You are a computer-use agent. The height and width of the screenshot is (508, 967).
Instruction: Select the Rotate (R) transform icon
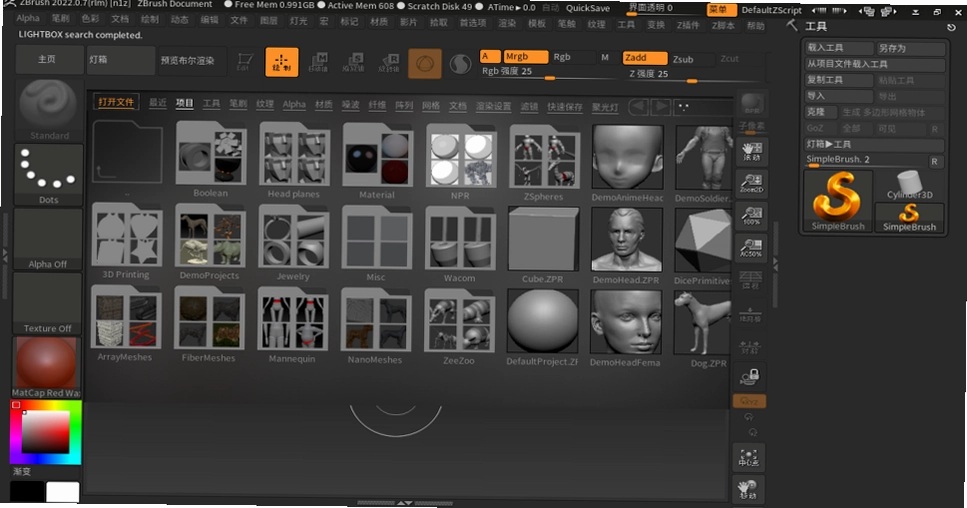[389, 63]
